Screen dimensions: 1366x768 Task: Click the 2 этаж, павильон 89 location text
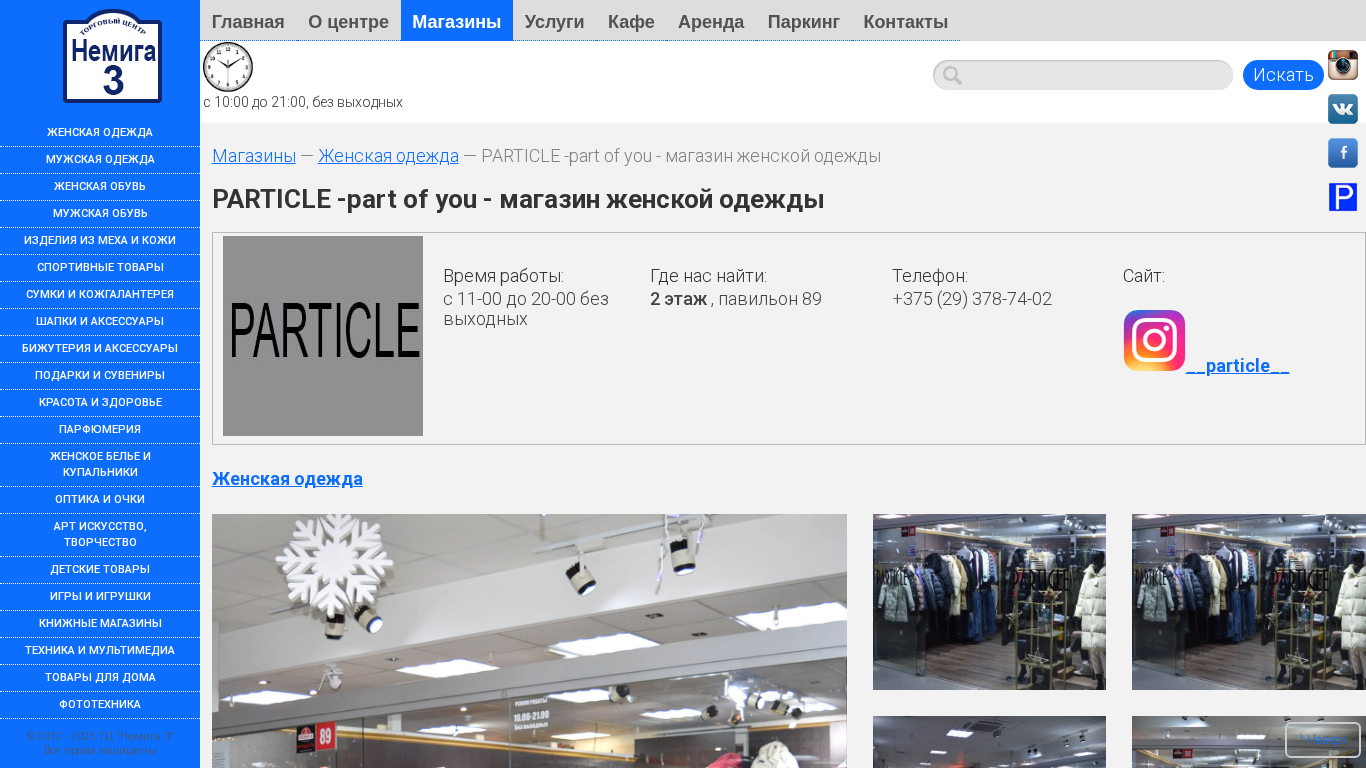click(x=736, y=299)
